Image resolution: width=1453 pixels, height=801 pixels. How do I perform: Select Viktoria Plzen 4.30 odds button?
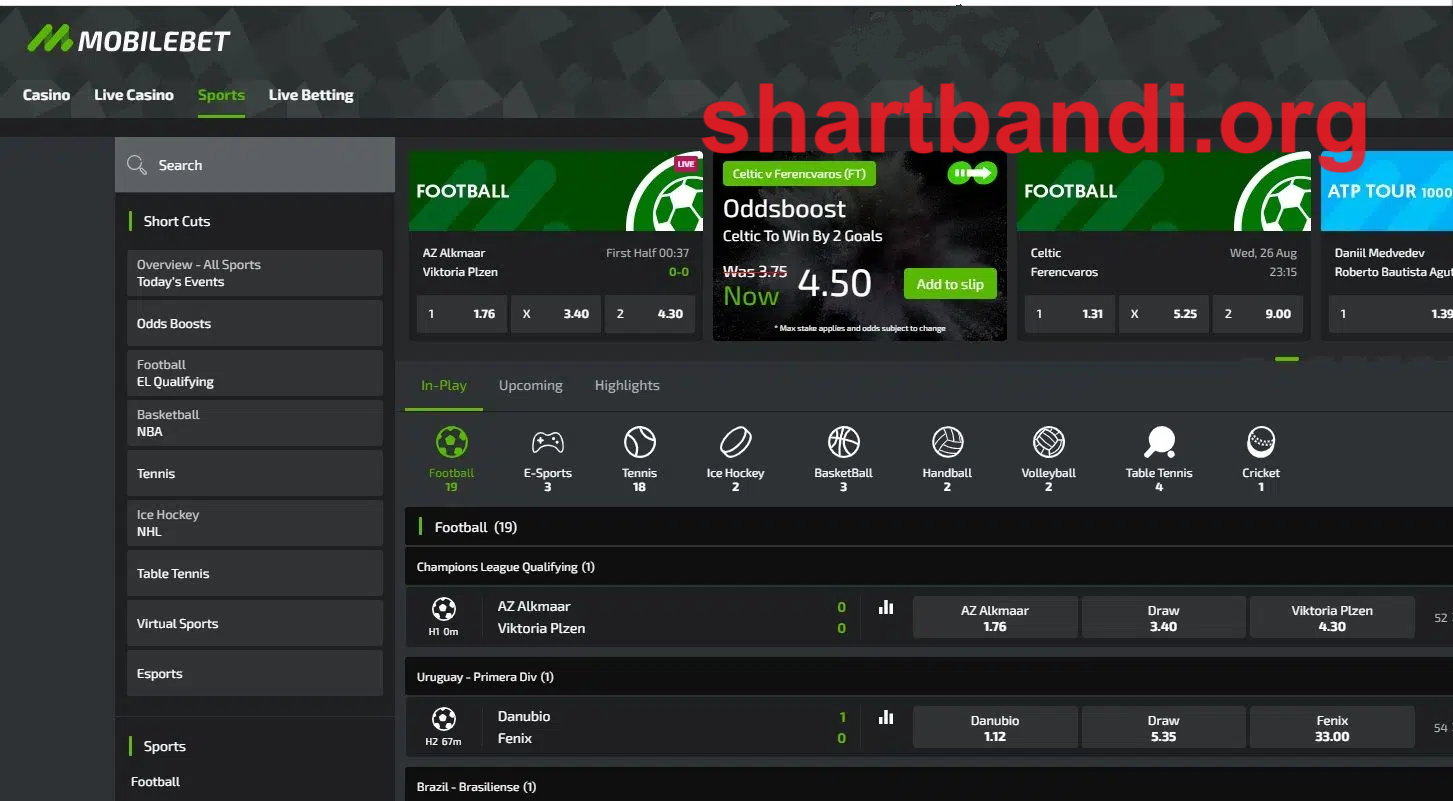pyautogui.click(x=1332, y=618)
